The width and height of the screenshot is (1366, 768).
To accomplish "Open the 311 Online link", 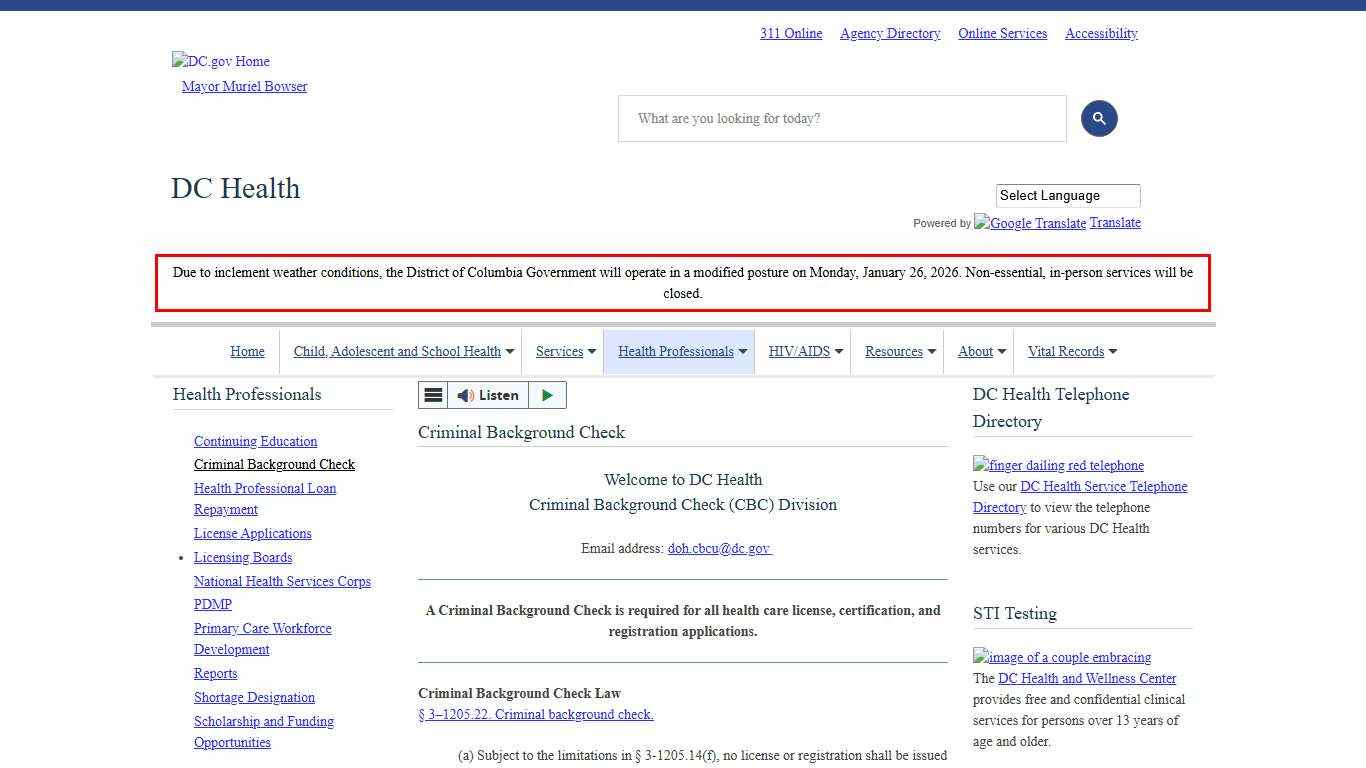I will (x=790, y=33).
